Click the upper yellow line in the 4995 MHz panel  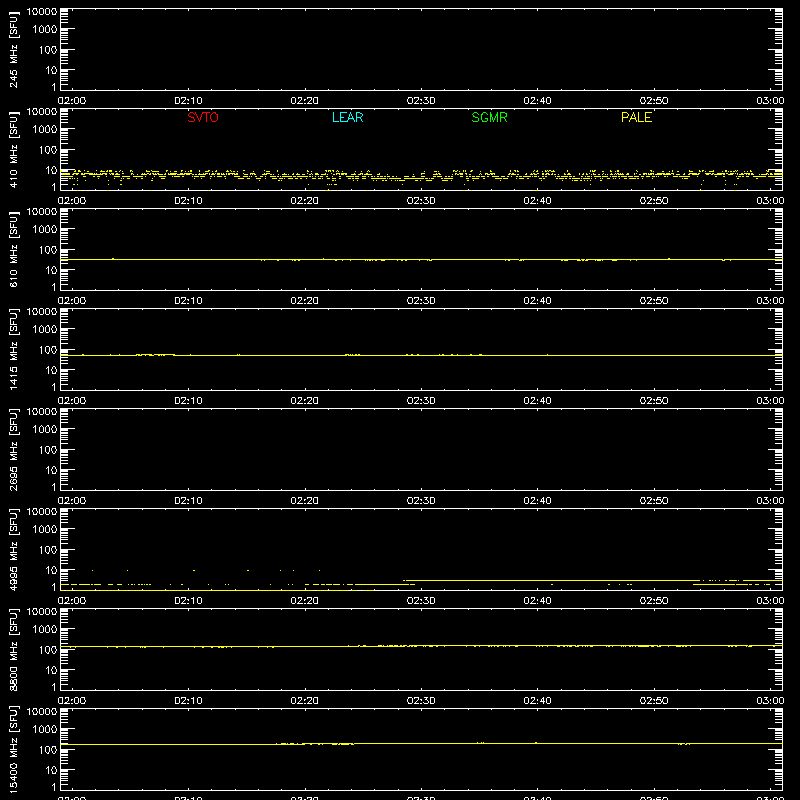point(592,581)
